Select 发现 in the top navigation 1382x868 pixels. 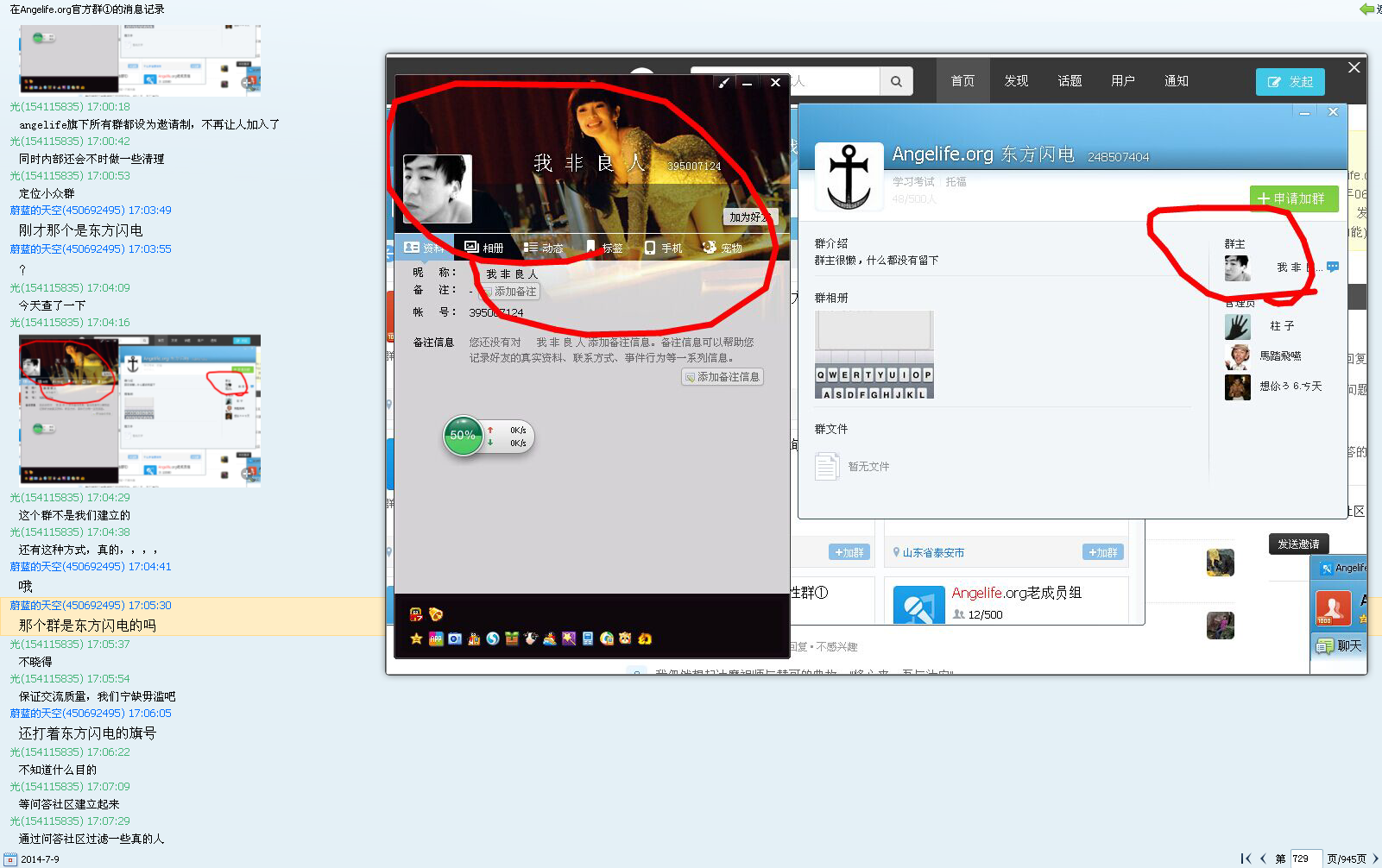pos(1016,81)
